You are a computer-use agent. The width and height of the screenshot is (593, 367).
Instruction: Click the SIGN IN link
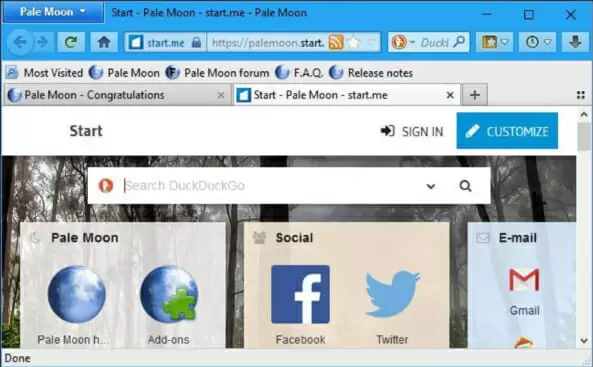(412, 131)
